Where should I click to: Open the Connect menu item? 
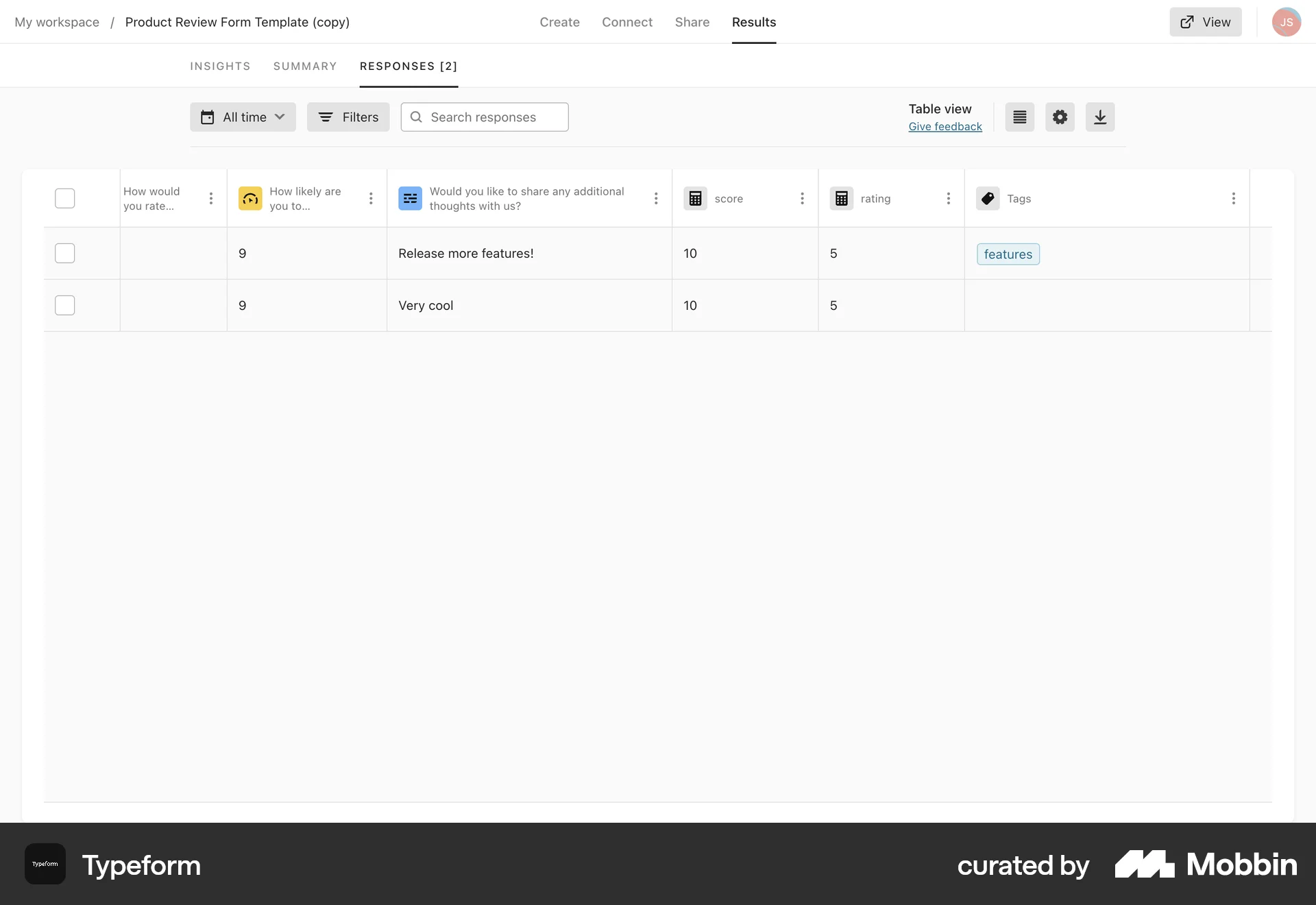[x=627, y=22]
